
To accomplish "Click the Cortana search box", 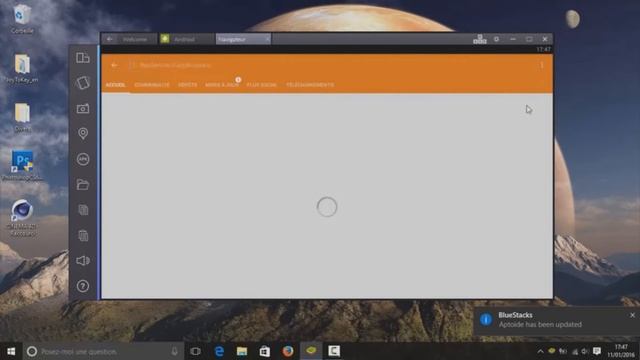I will [x=102, y=351].
